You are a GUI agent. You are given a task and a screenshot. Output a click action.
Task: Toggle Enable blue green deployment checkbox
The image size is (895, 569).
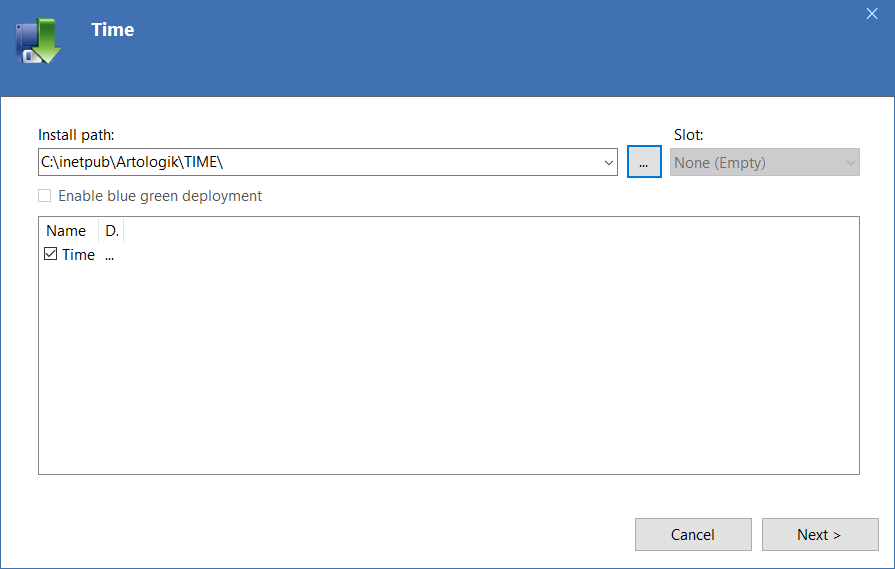tap(45, 196)
